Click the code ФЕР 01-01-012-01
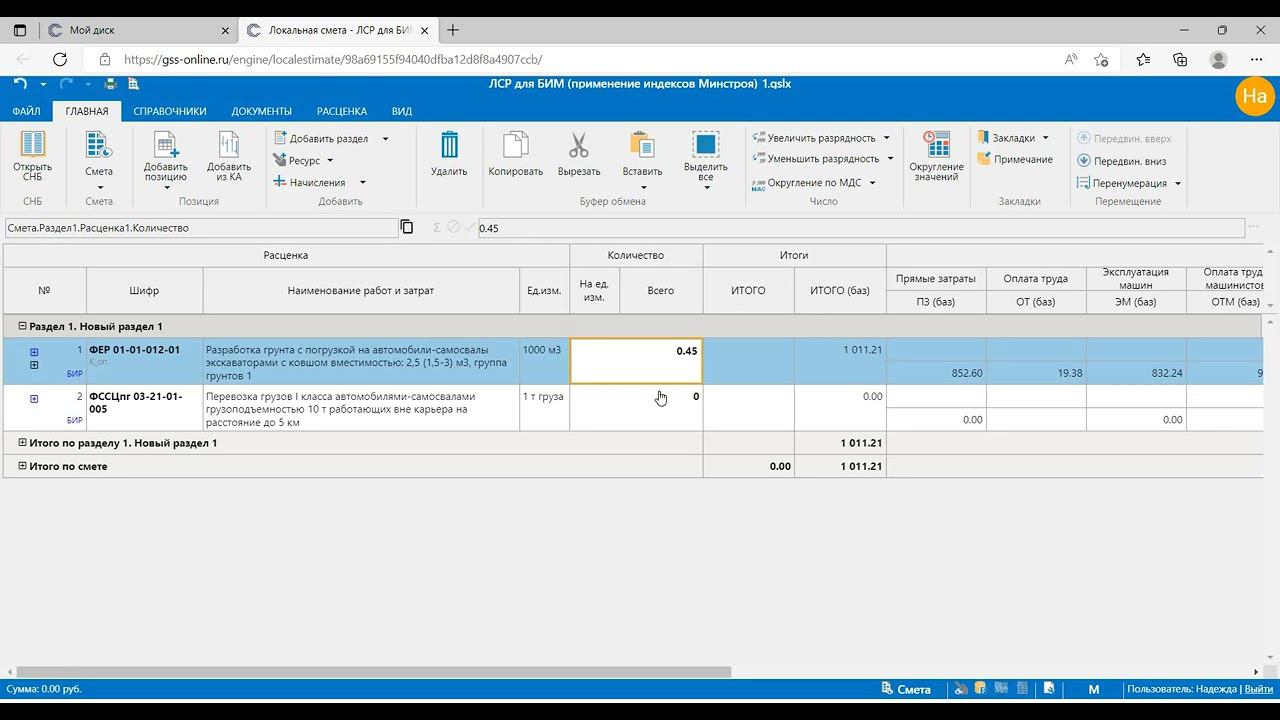 pos(135,350)
